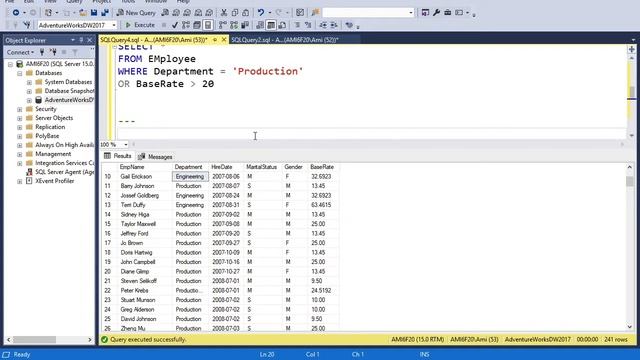Image resolution: width=640 pixels, height=360 pixels.
Task: Cut selection with the scissors icon
Action: (224, 13)
